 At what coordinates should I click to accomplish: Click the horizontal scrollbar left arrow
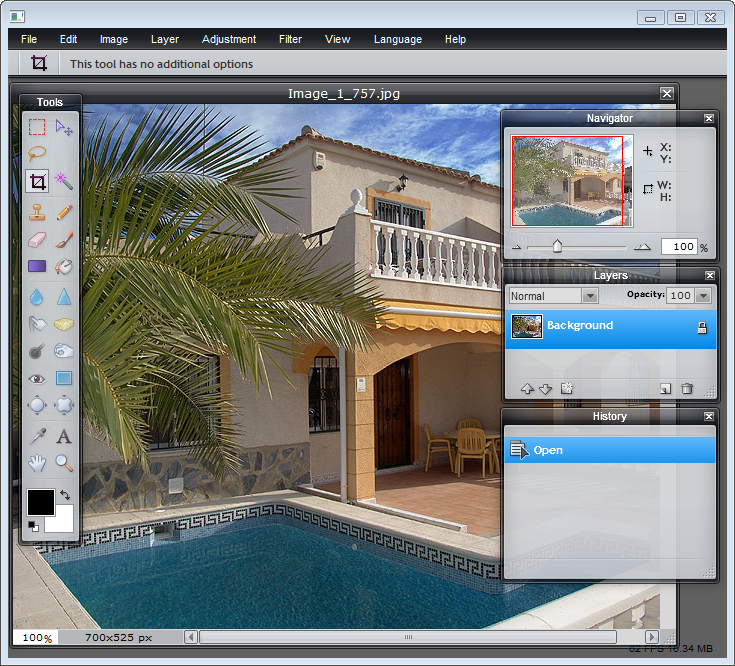(x=191, y=637)
